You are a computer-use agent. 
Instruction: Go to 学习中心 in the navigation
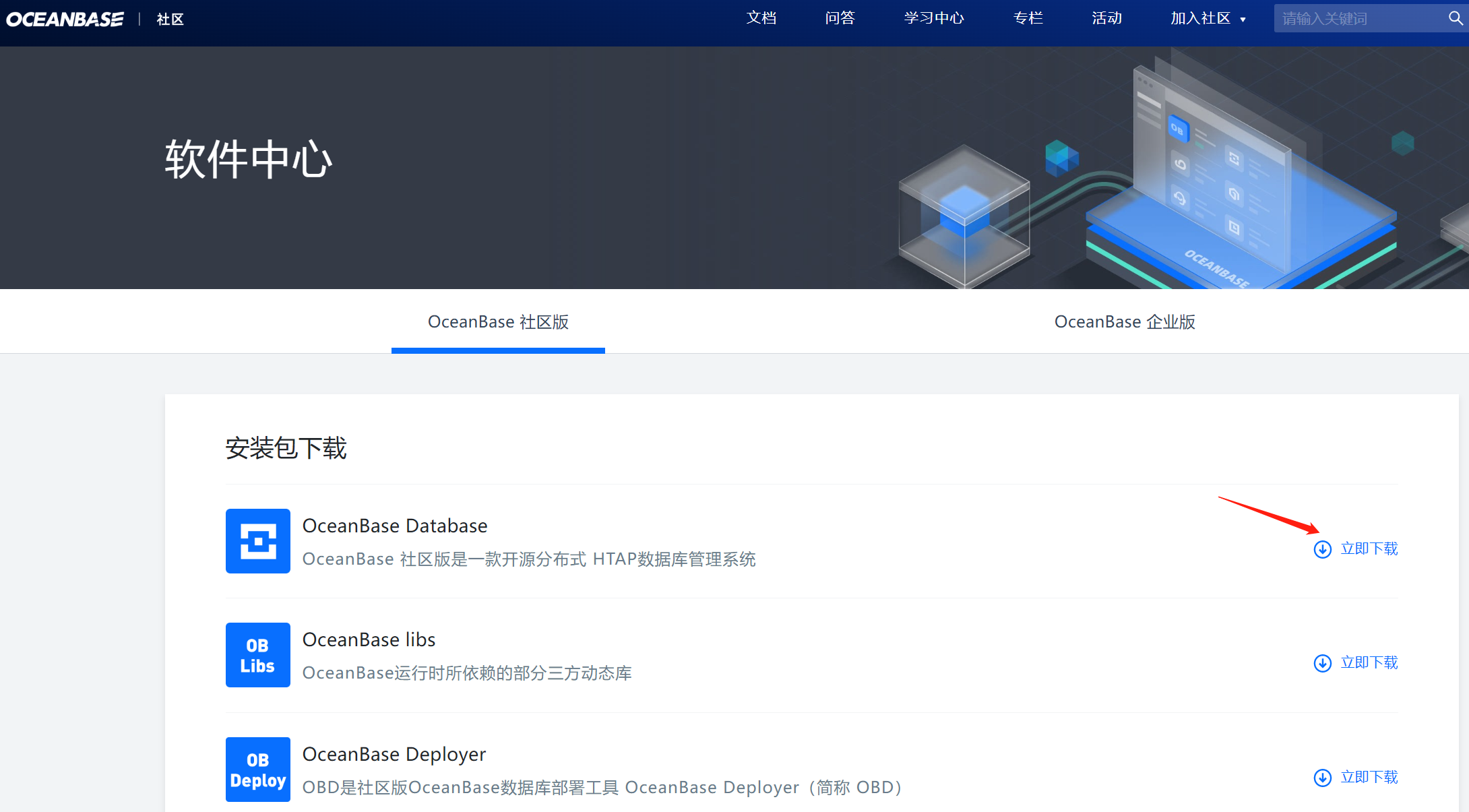tap(934, 18)
